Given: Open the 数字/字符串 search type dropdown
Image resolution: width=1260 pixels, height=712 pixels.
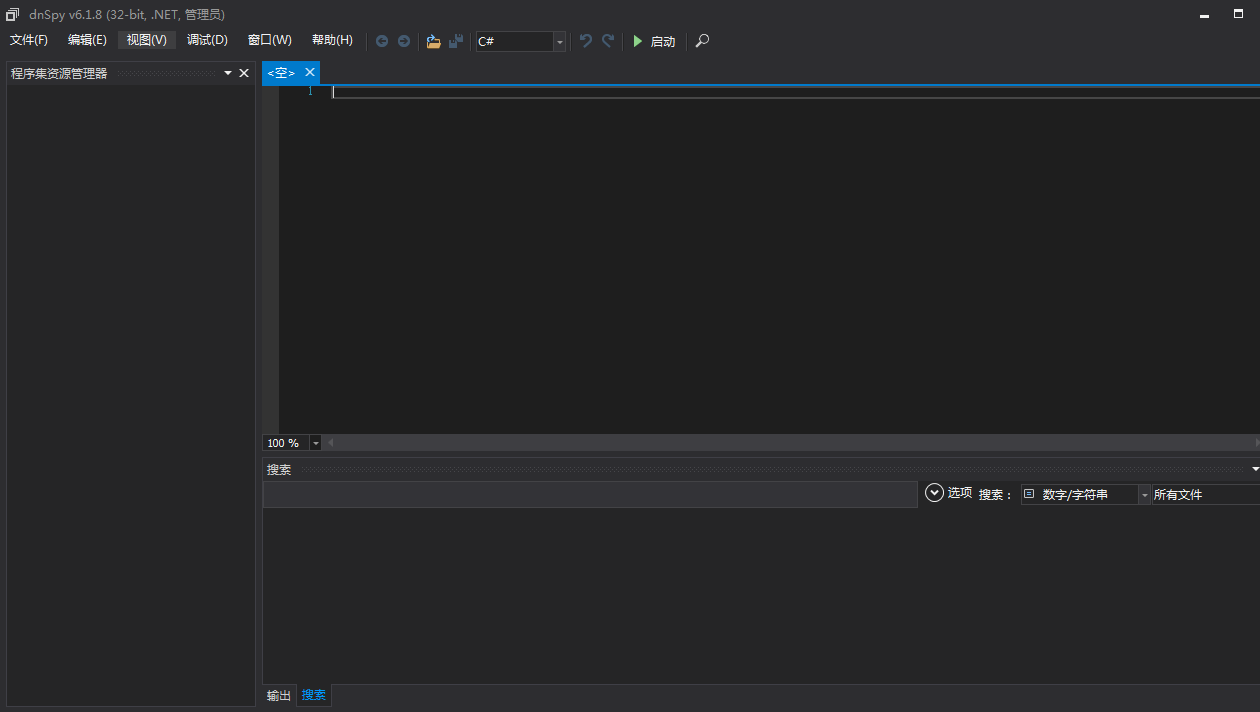Looking at the screenshot, I should (1144, 493).
